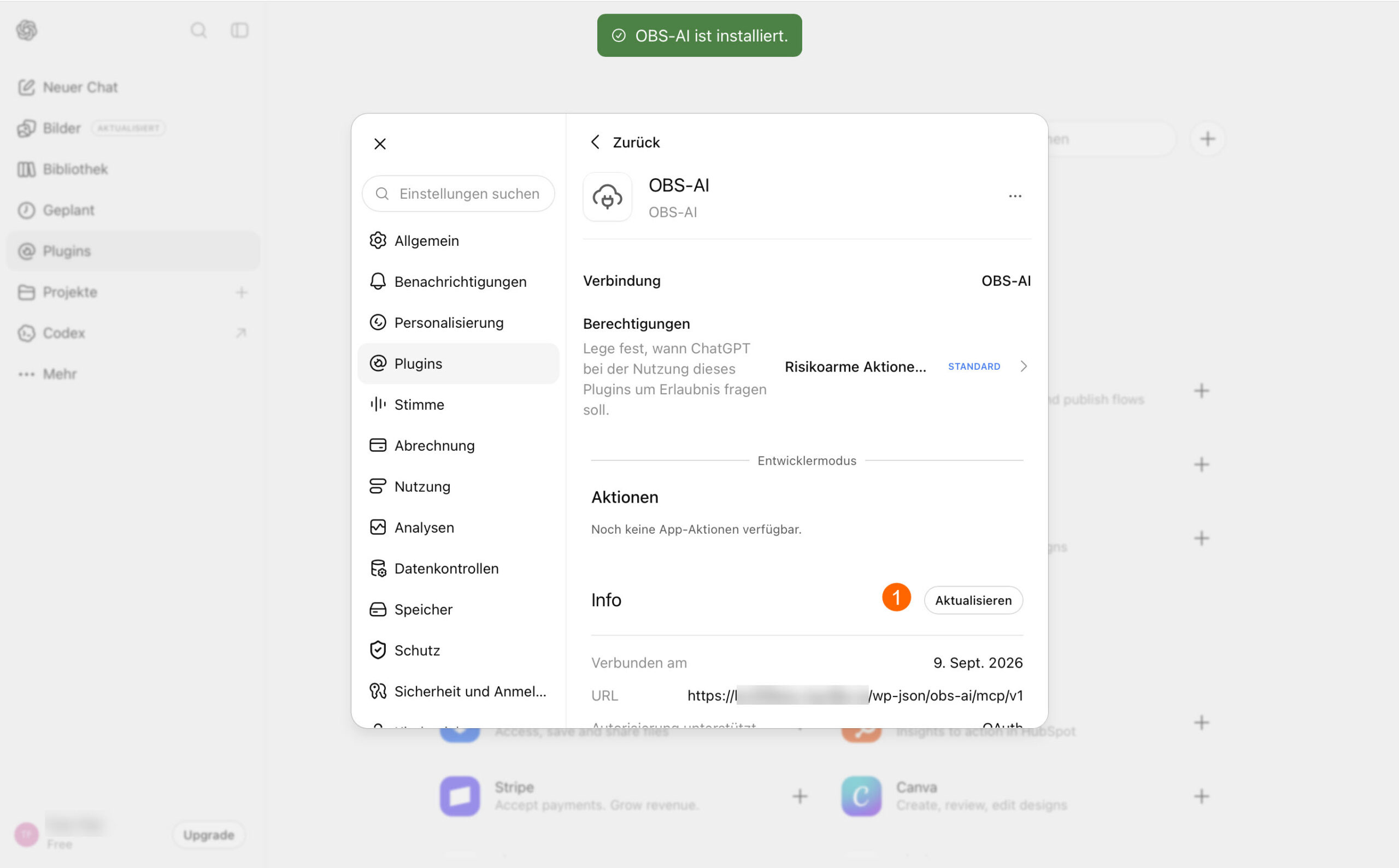This screenshot has height=868, width=1399.
Task: Open Plugins in the main sidebar
Action: point(132,251)
